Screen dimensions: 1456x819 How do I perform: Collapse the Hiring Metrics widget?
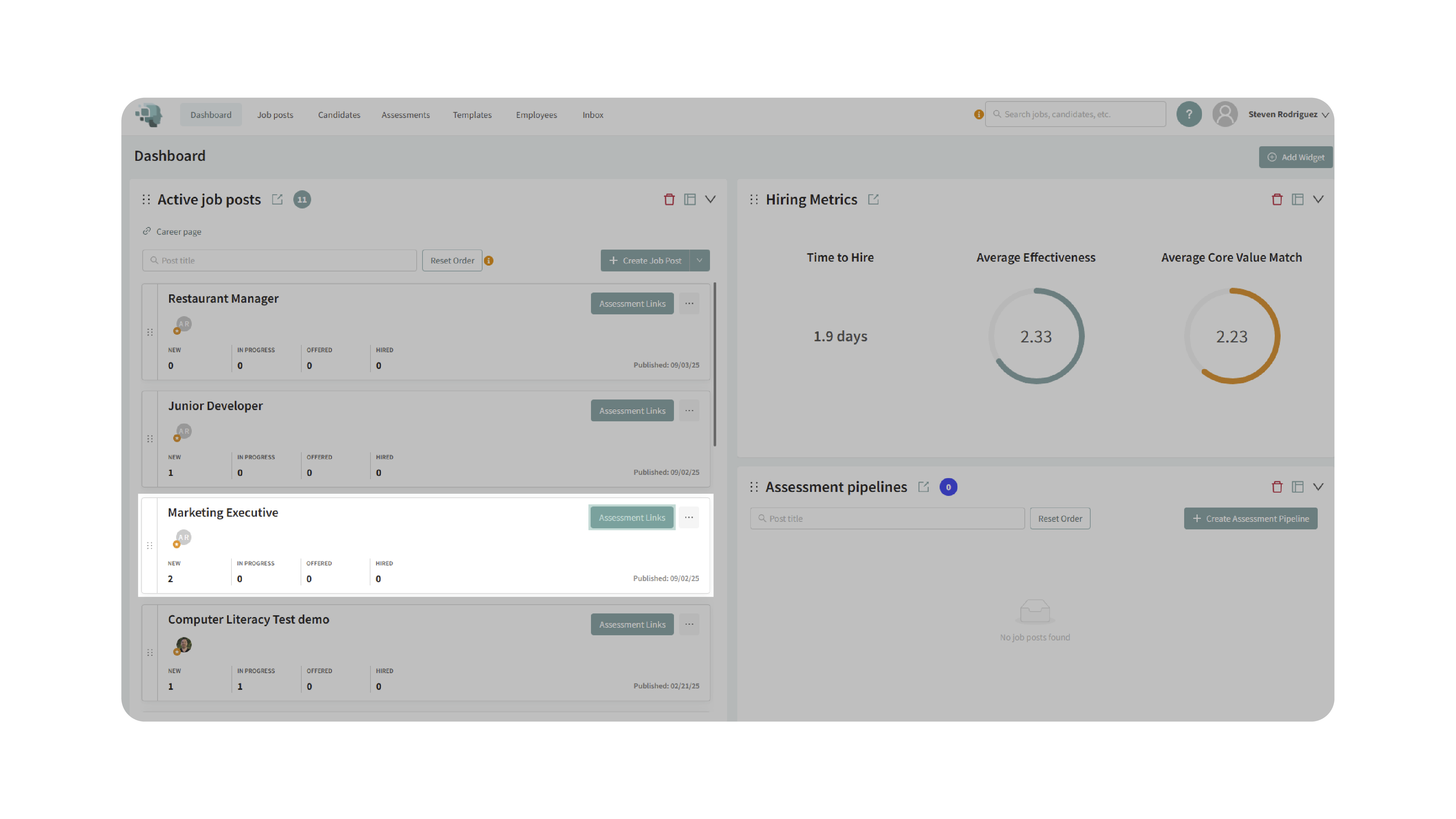[x=1318, y=199]
